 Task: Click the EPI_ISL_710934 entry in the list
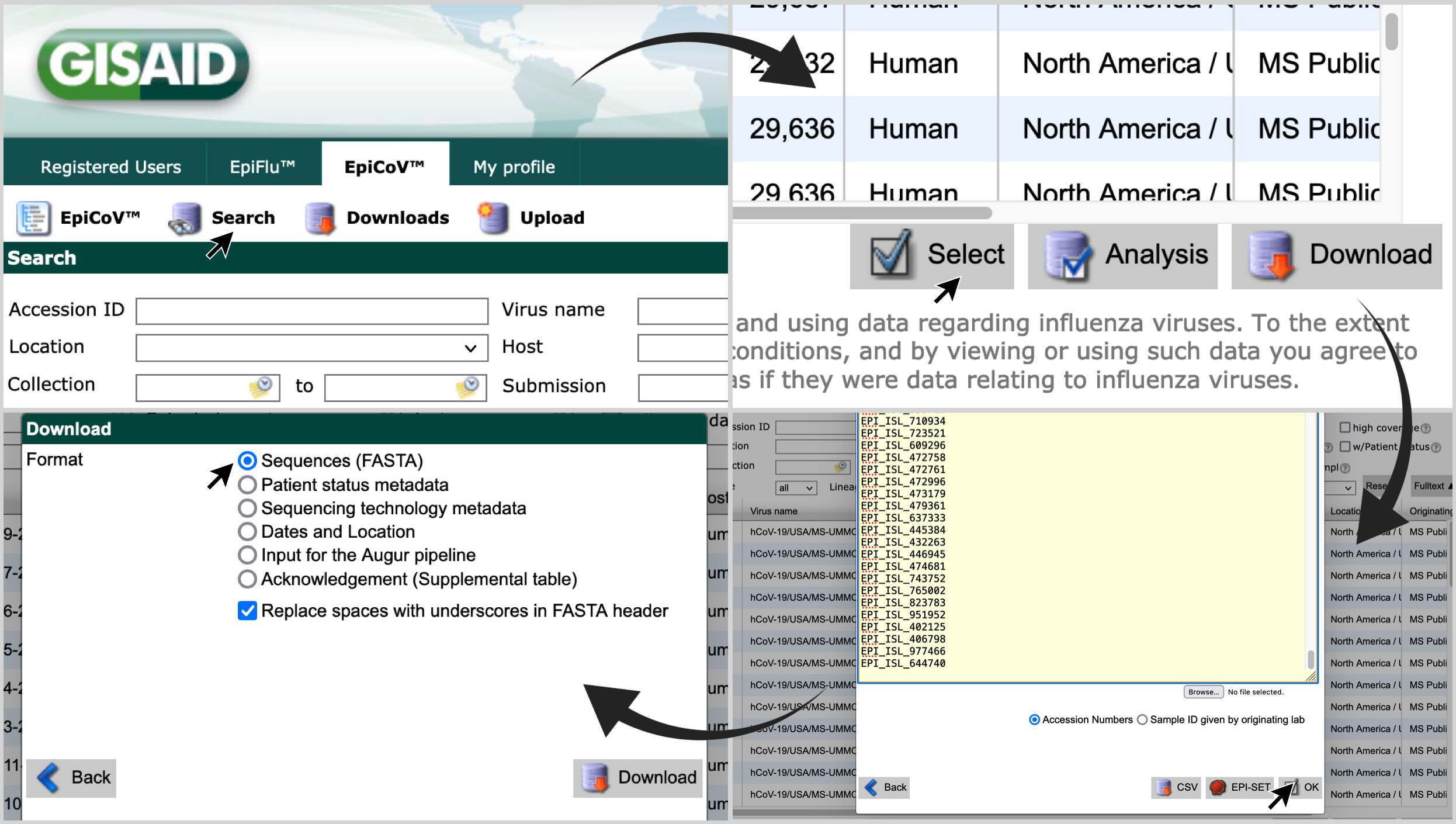pyautogui.click(x=903, y=421)
